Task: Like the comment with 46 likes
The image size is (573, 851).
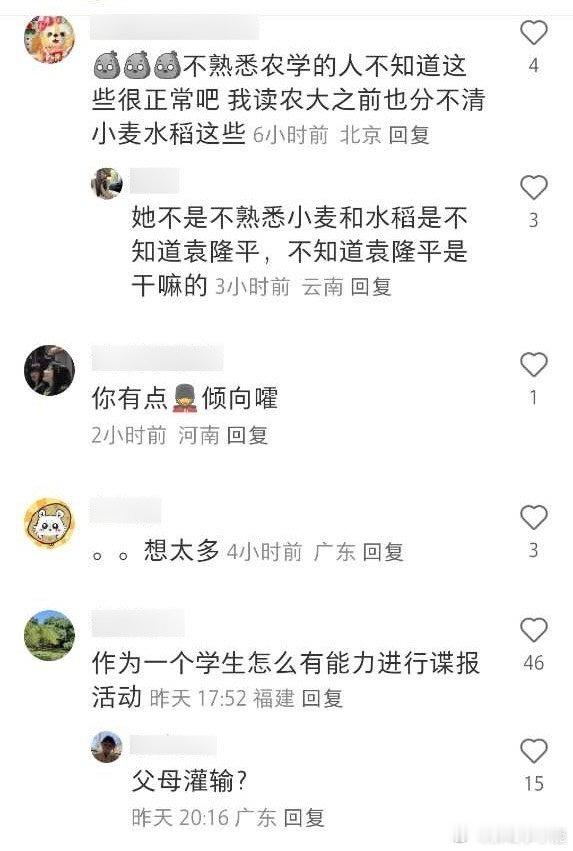Action: tap(534, 630)
